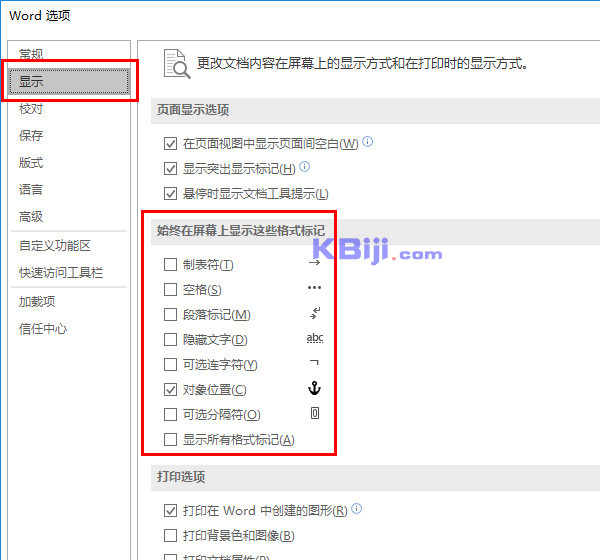Enable 可选连字符(Y) checkbox
600x560 pixels.
[170, 364]
